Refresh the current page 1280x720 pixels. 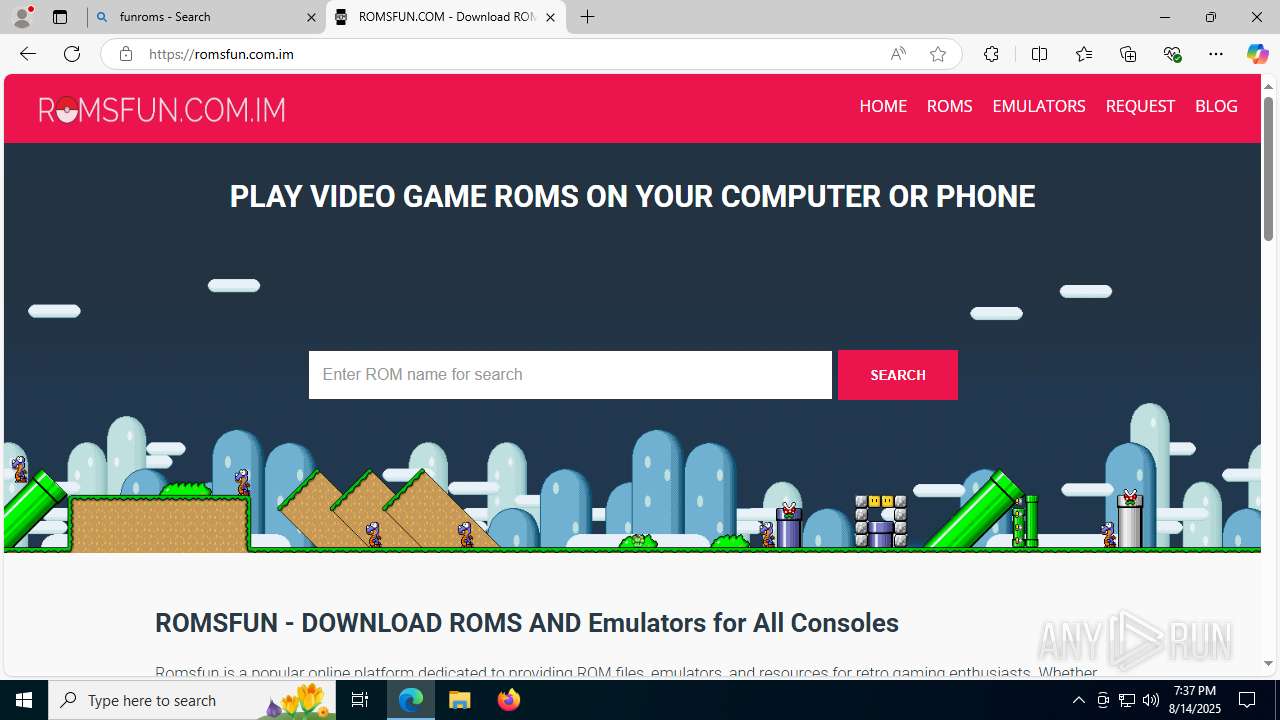pos(72,54)
